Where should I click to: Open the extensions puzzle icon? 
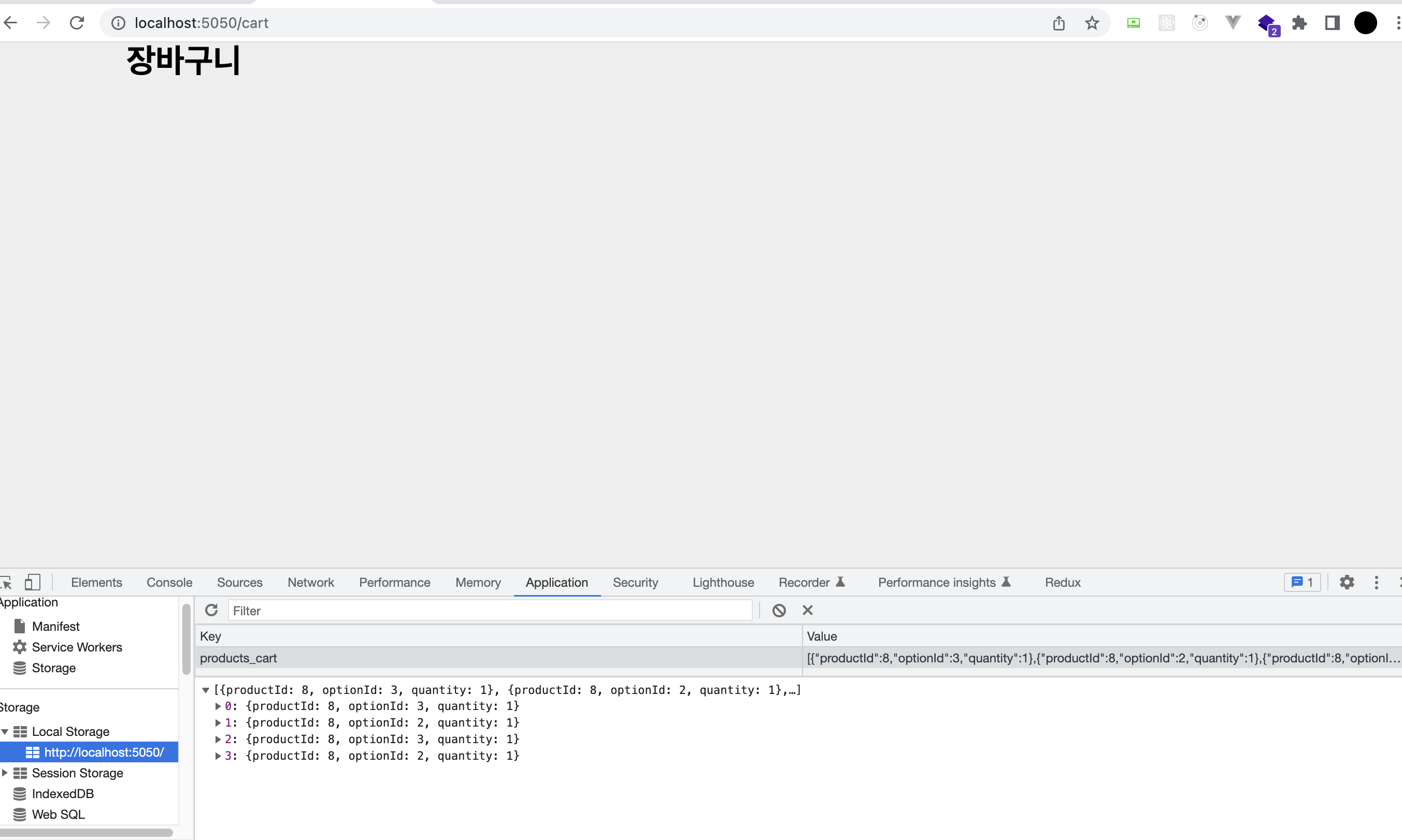pos(1299,23)
